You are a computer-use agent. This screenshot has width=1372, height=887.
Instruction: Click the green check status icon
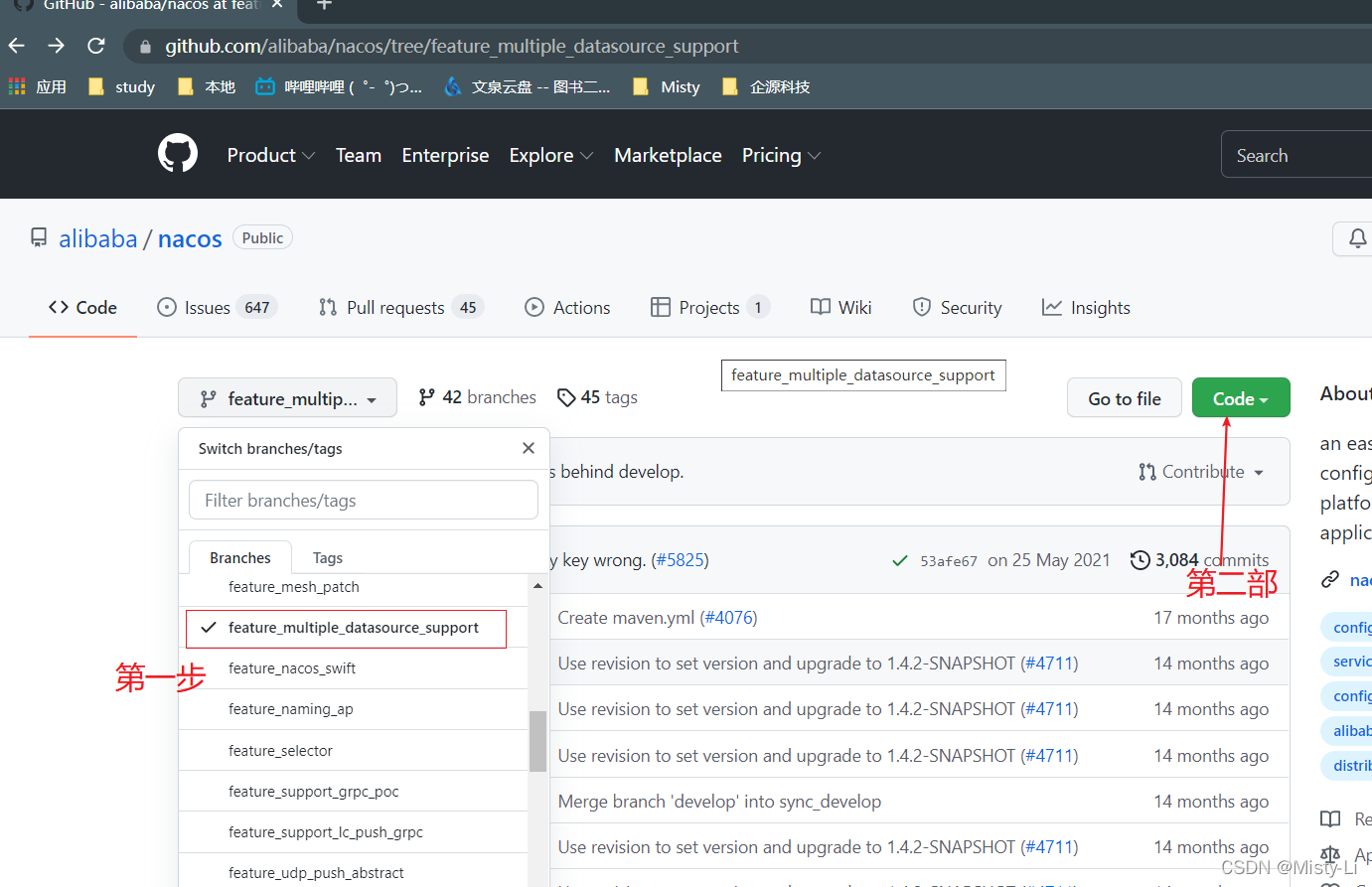coord(900,561)
